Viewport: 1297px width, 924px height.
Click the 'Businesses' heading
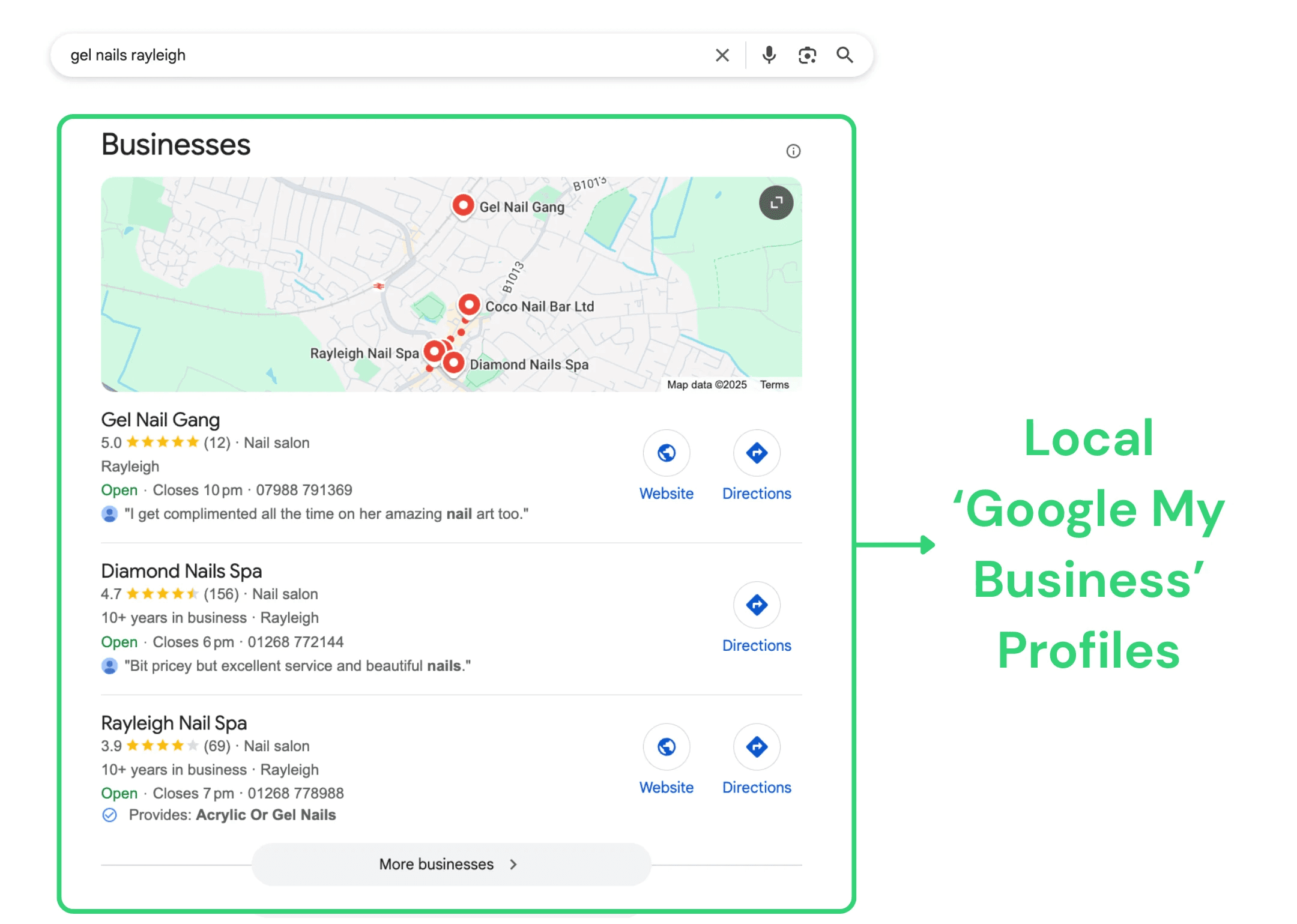[x=176, y=145]
